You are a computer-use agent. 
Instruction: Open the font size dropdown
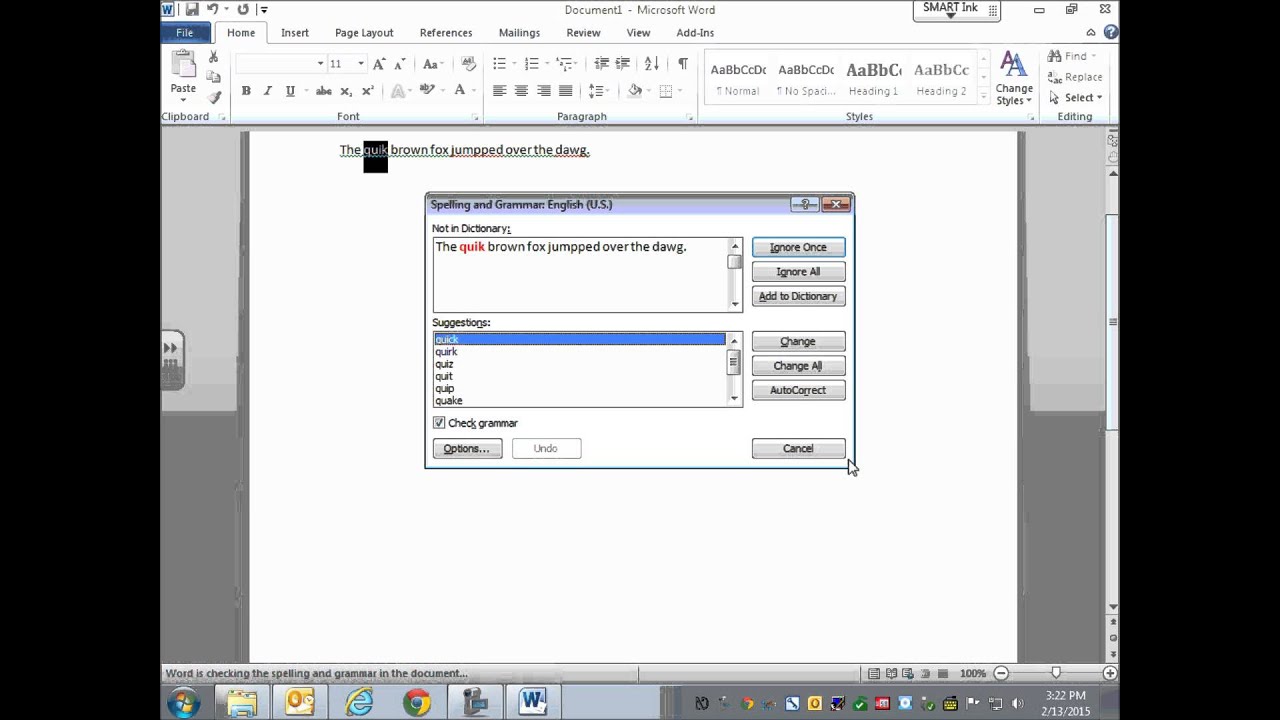(x=361, y=64)
